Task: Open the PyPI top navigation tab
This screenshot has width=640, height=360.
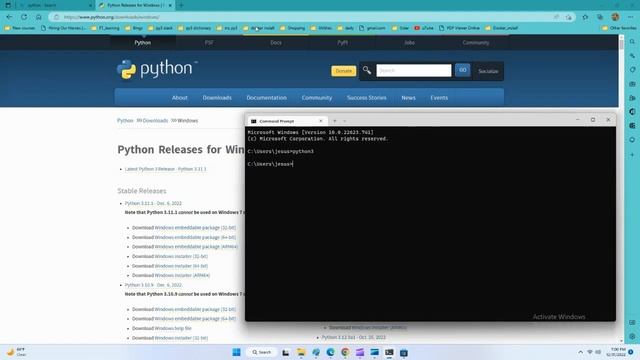Action: point(342,42)
